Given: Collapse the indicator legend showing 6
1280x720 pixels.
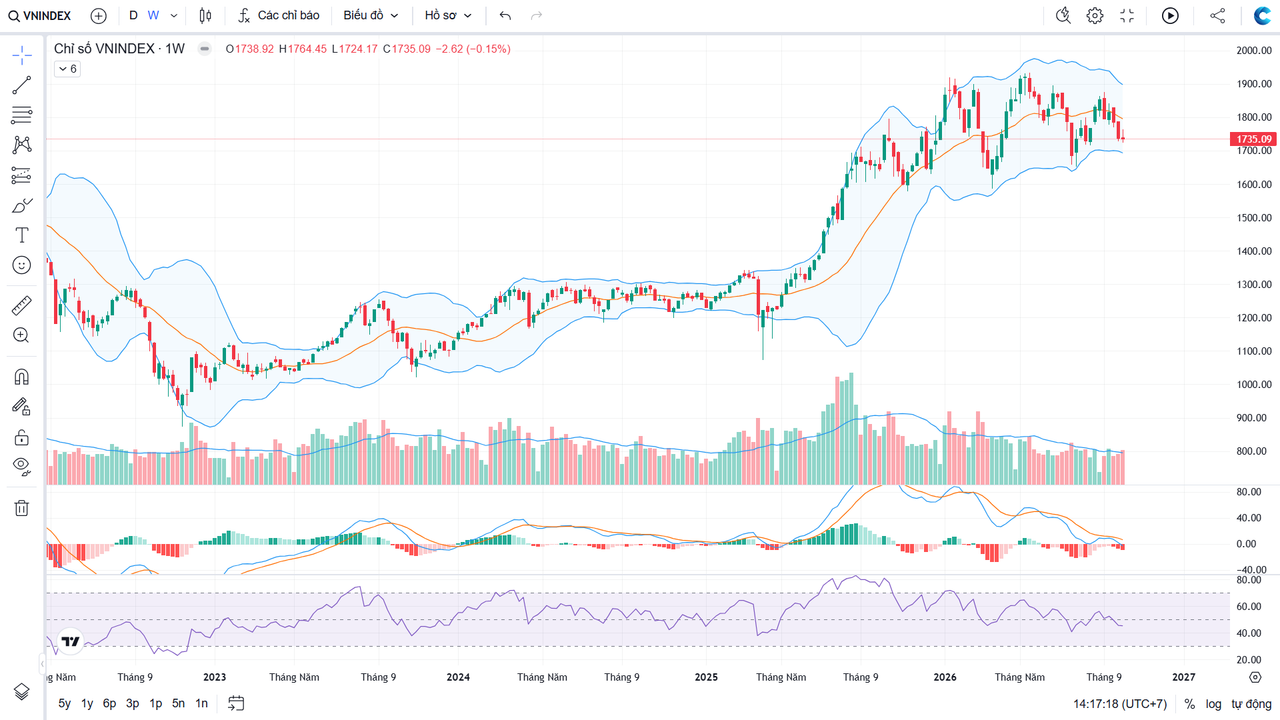Looking at the screenshot, I should coord(67,69).
